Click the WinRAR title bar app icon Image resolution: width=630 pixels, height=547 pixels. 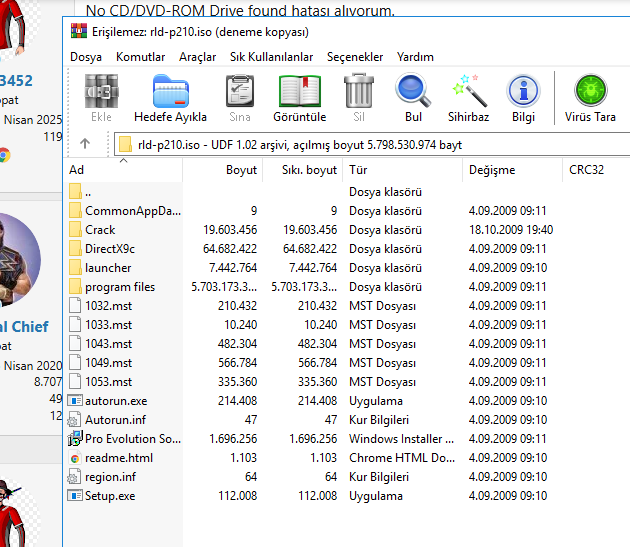[x=79, y=31]
